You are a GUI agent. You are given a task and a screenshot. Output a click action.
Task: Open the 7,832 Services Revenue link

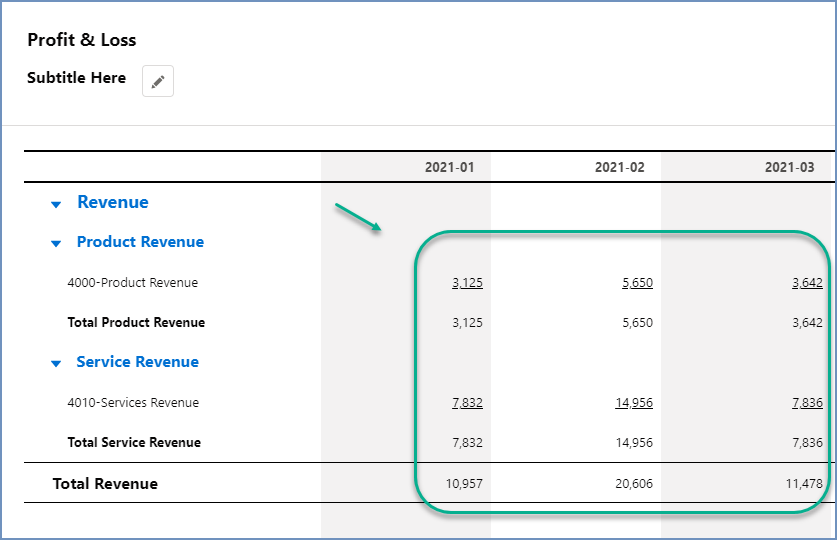coord(467,403)
